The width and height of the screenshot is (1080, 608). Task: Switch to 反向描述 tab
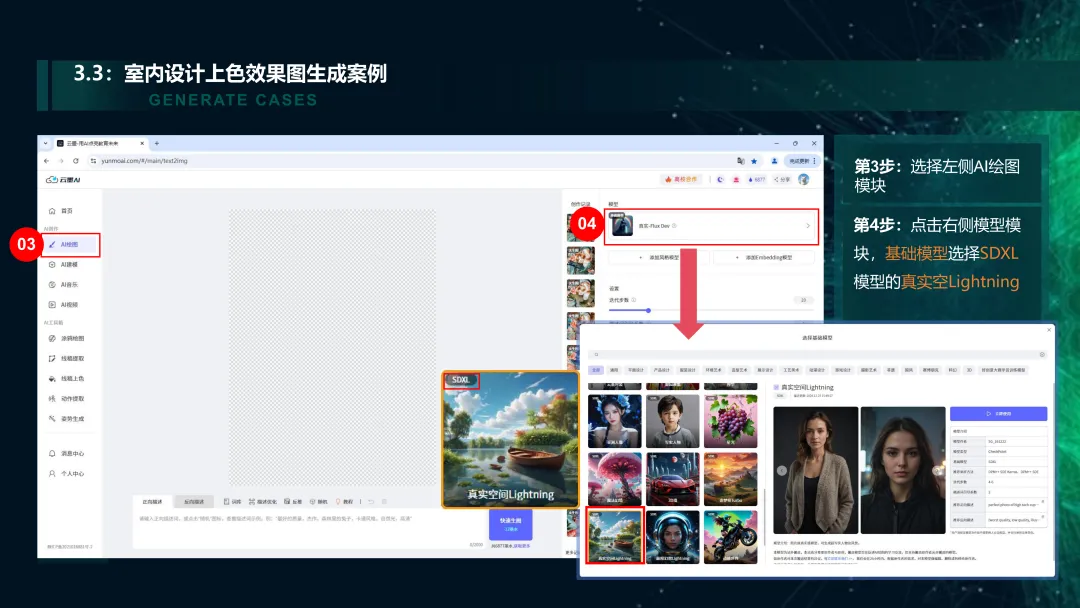tap(194, 501)
